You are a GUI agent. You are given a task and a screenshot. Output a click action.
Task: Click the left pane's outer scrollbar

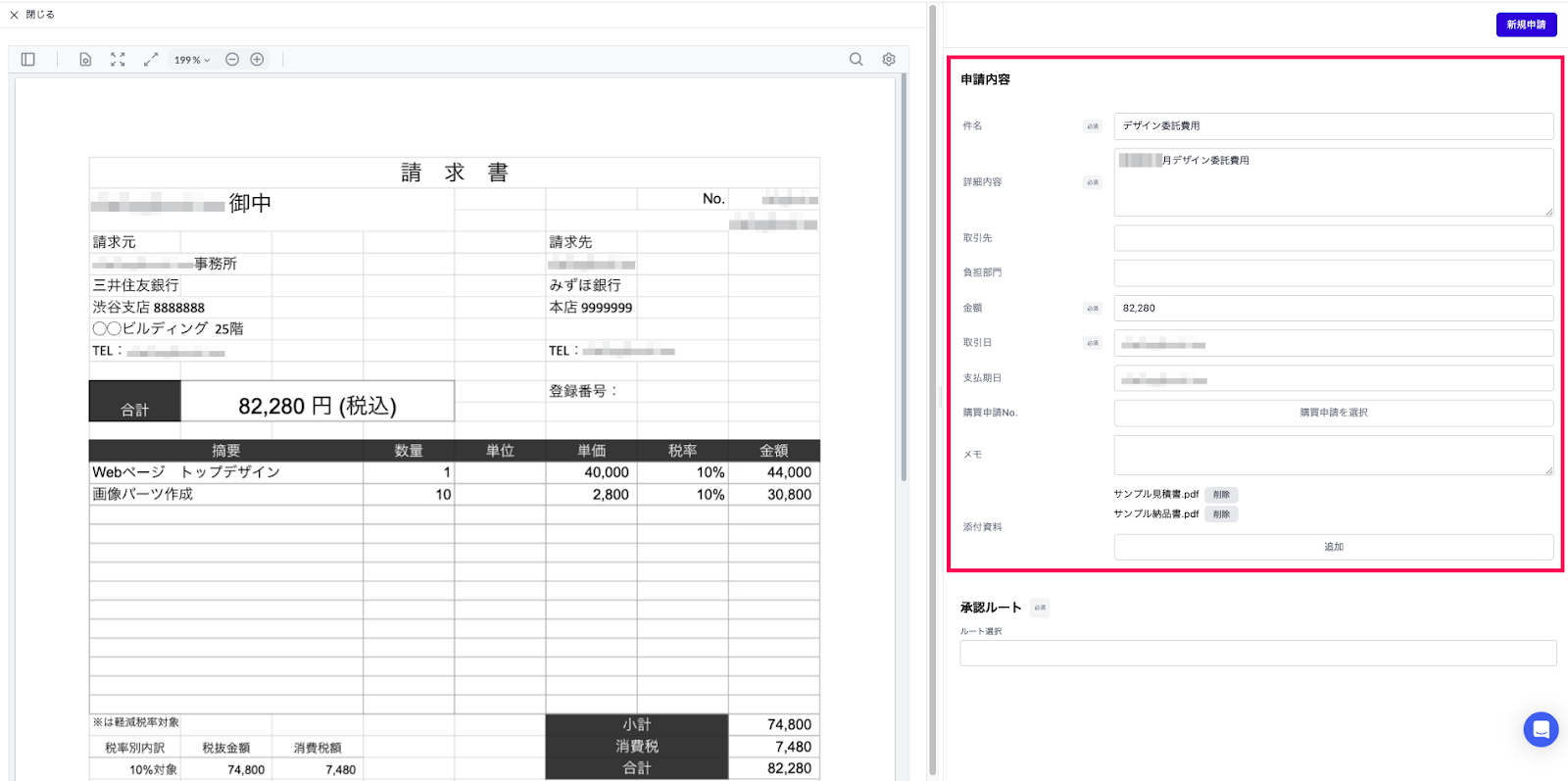point(932,392)
